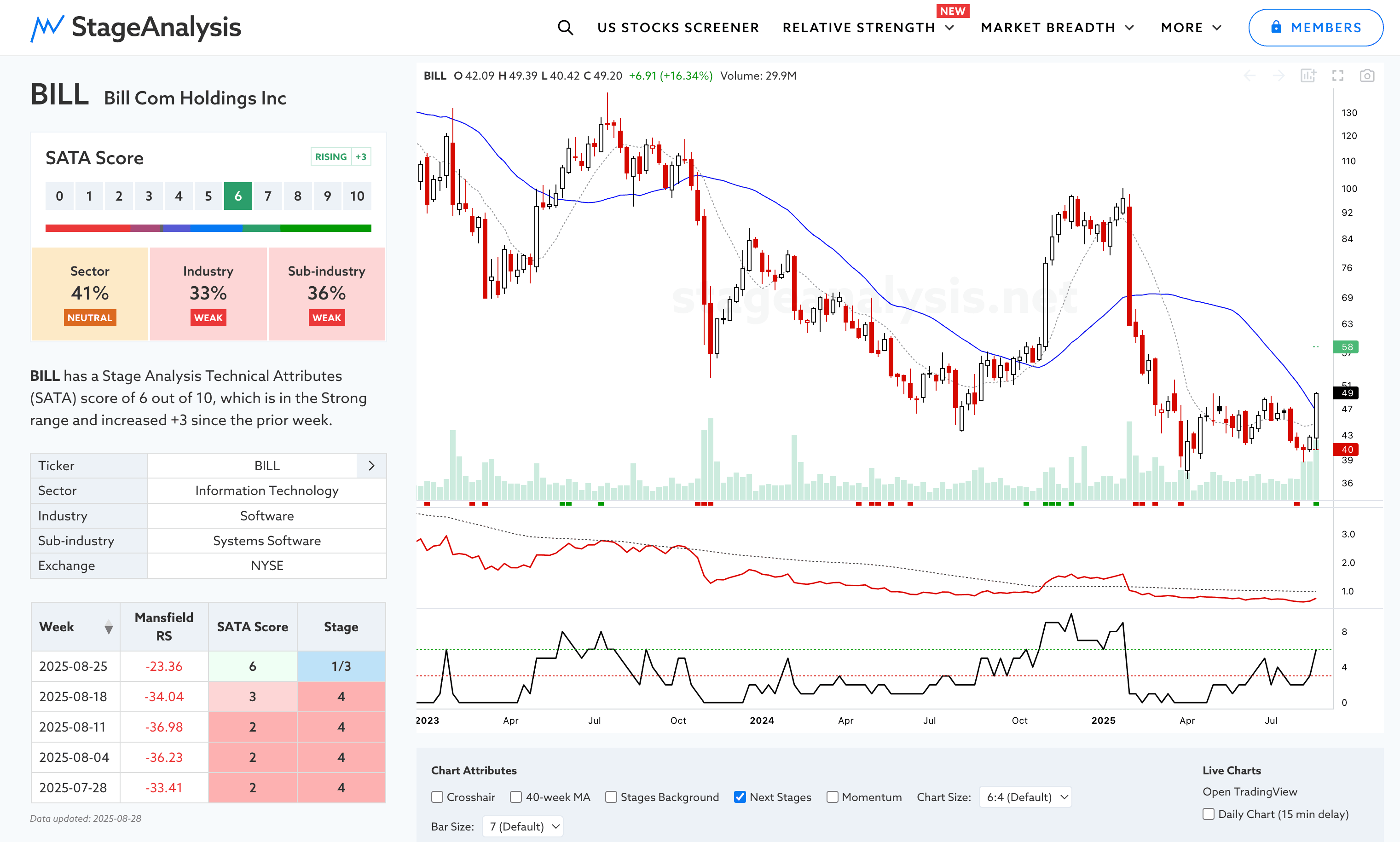This screenshot has width=1400, height=842.
Task: Click the Bill Com Holdings Inc heading
Action: (195, 98)
